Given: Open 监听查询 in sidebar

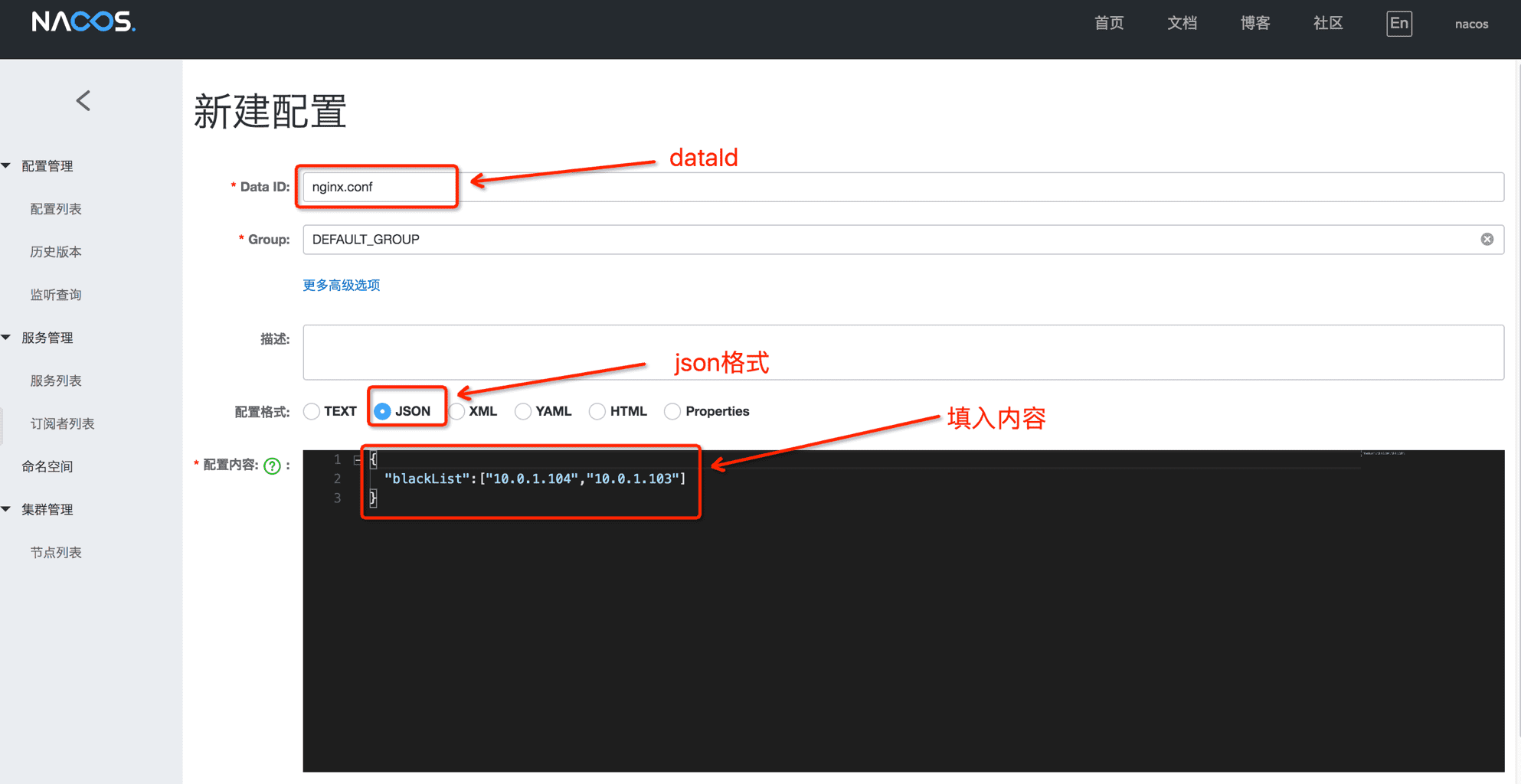Looking at the screenshot, I should pyautogui.click(x=56, y=295).
